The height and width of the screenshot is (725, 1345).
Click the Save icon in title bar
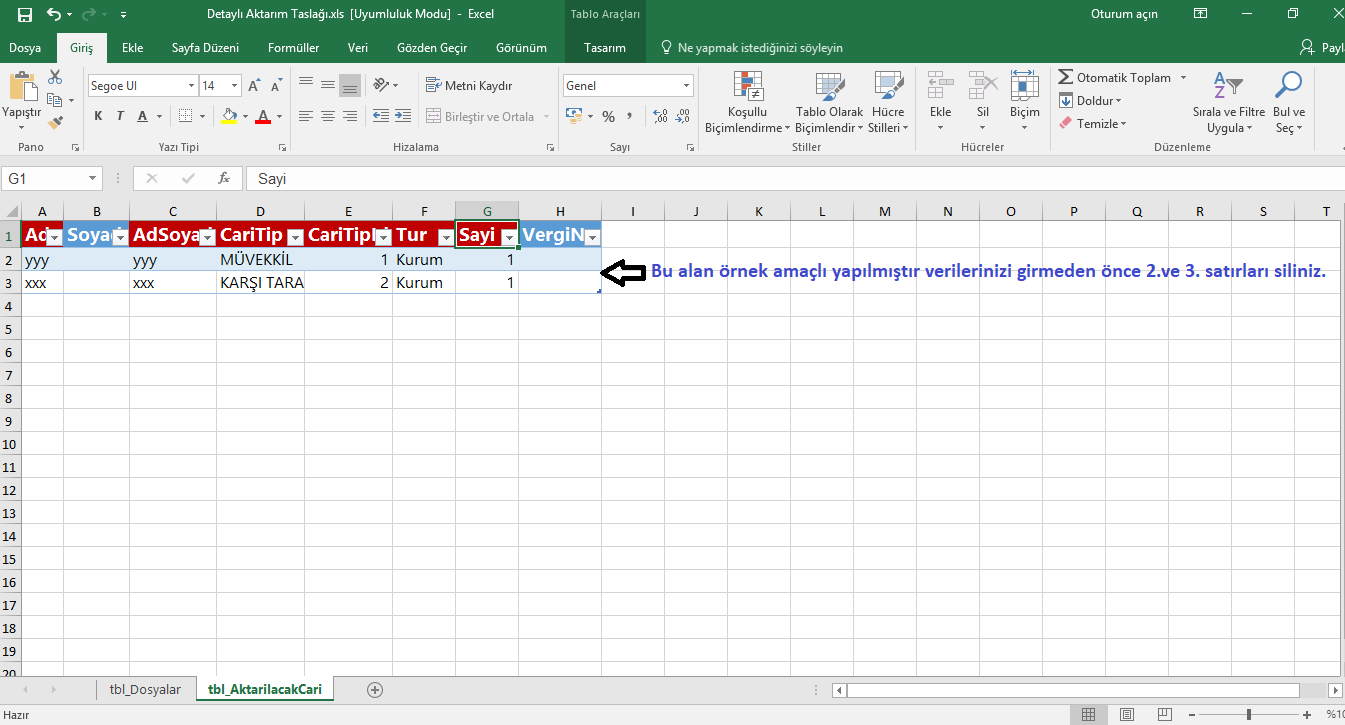point(25,15)
